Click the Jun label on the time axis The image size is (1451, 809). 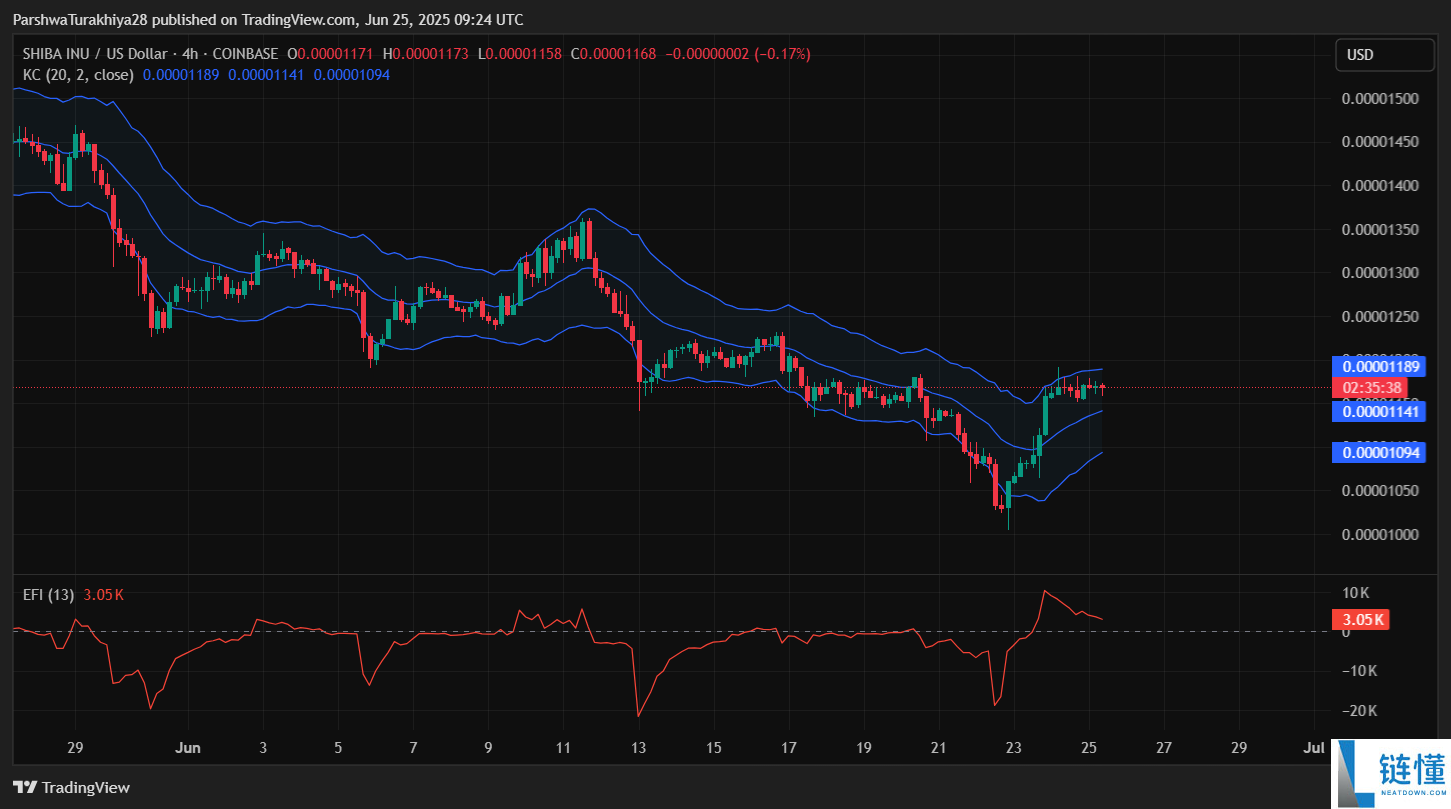coord(188,747)
